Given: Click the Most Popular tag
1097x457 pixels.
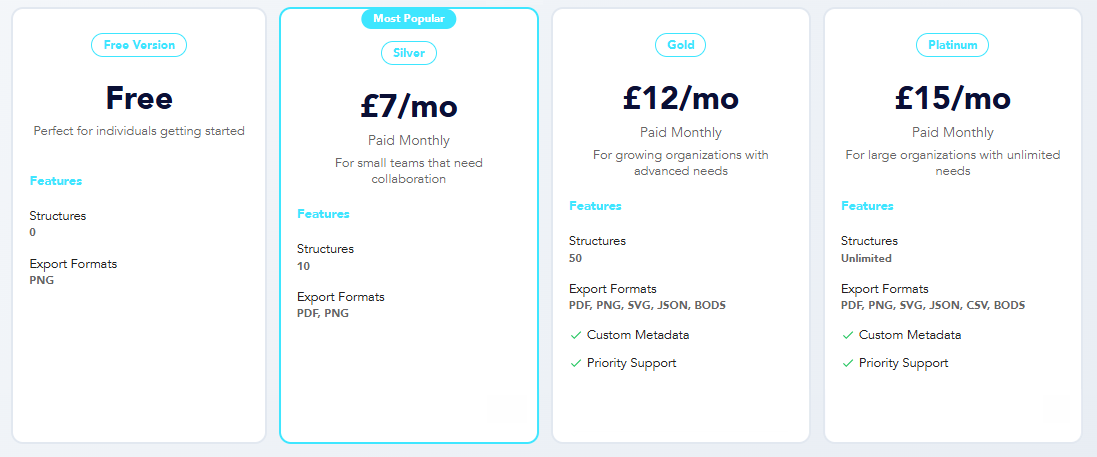Looking at the screenshot, I should (408, 18).
